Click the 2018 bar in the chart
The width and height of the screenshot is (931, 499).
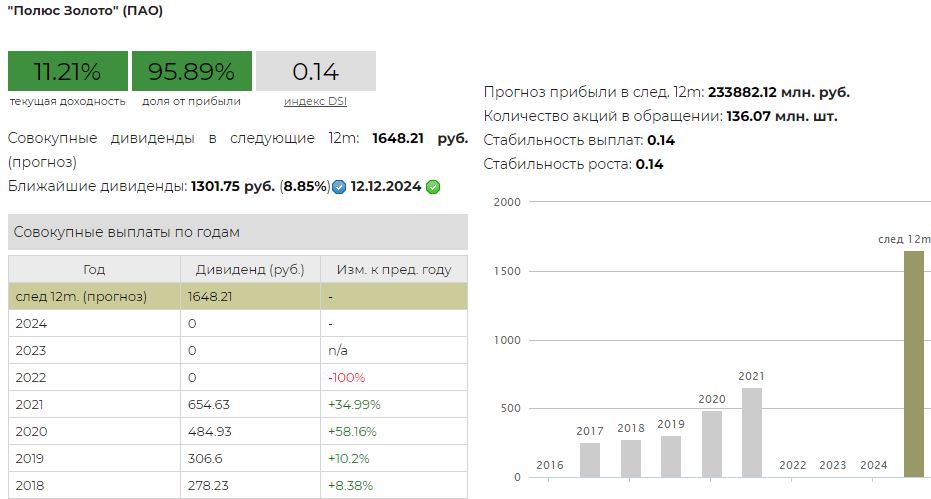631,459
